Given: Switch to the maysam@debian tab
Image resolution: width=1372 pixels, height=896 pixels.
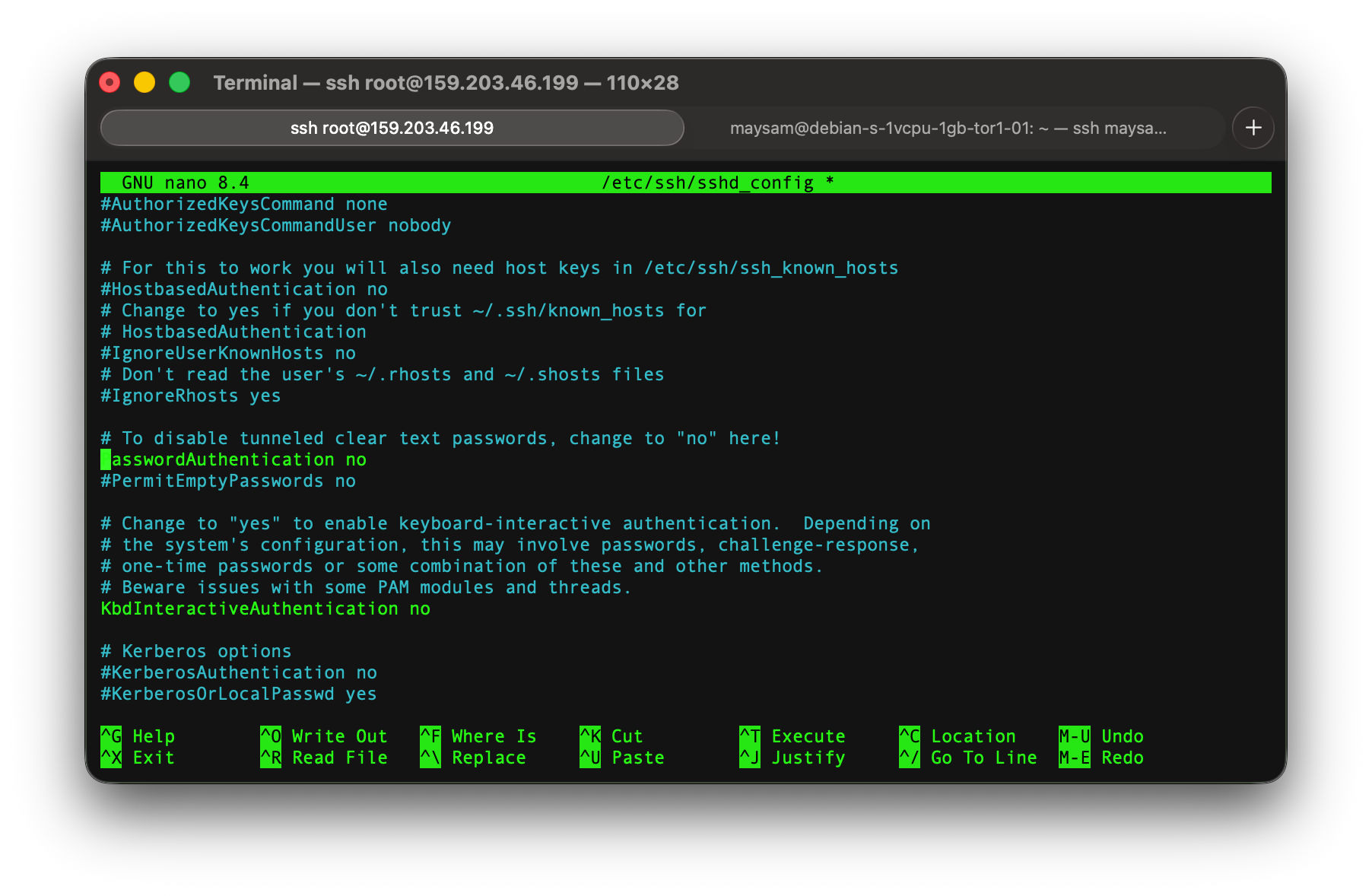Looking at the screenshot, I should pos(948,128).
